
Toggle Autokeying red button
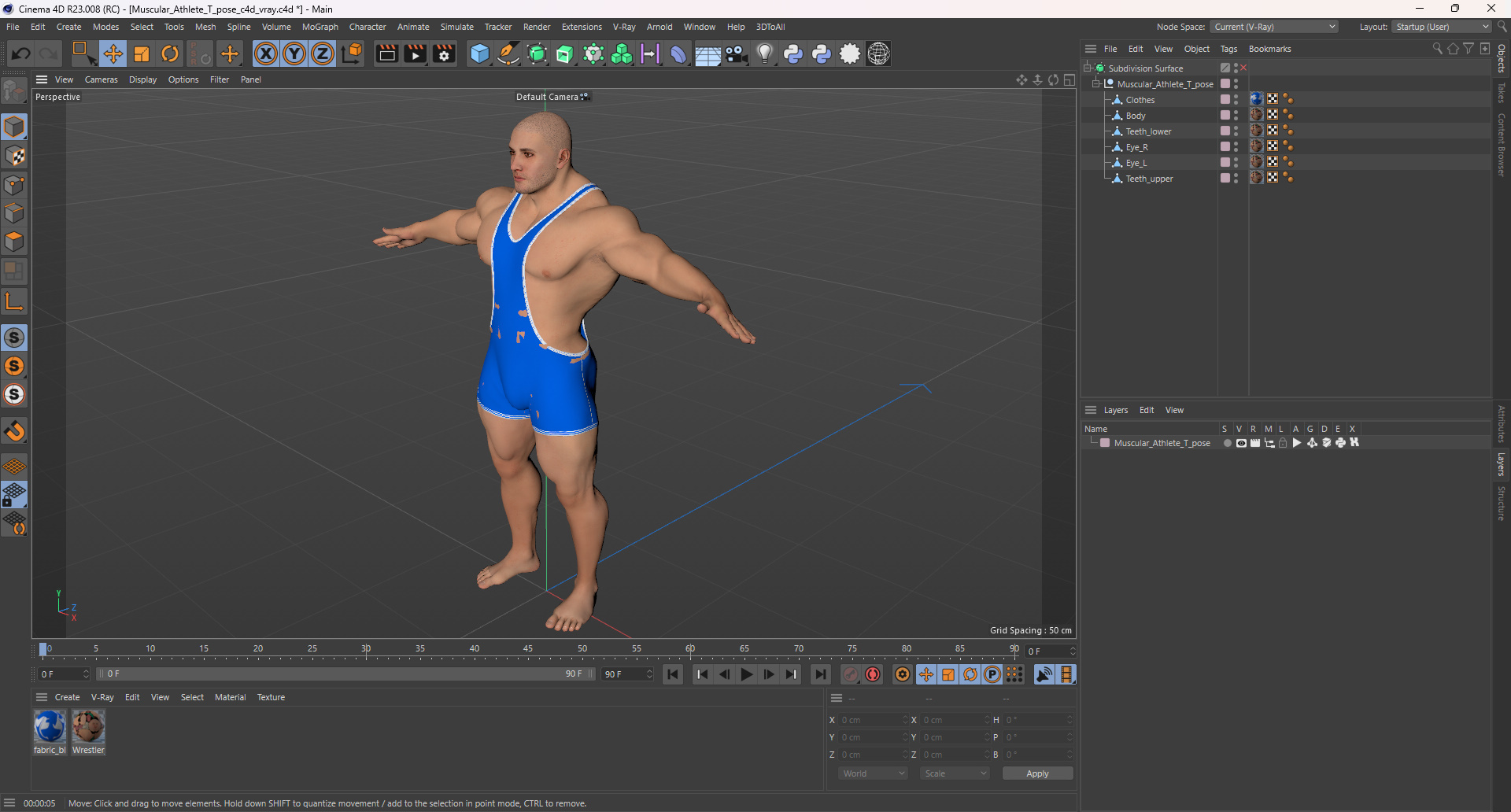click(x=873, y=674)
